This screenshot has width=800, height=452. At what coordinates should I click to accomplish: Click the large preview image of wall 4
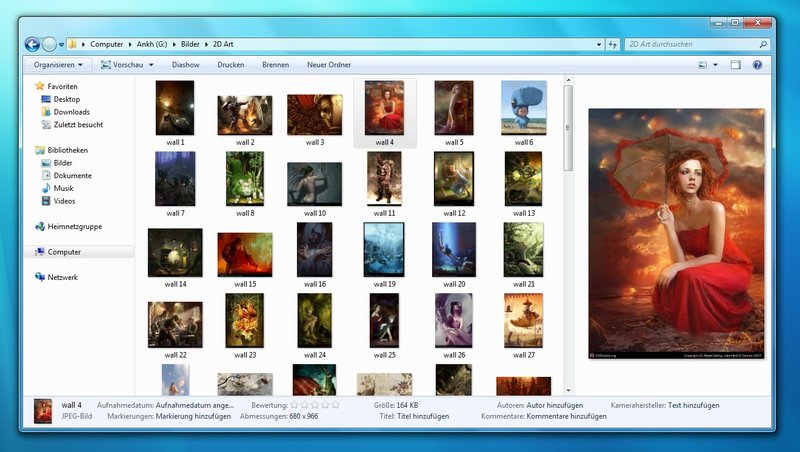tap(676, 233)
